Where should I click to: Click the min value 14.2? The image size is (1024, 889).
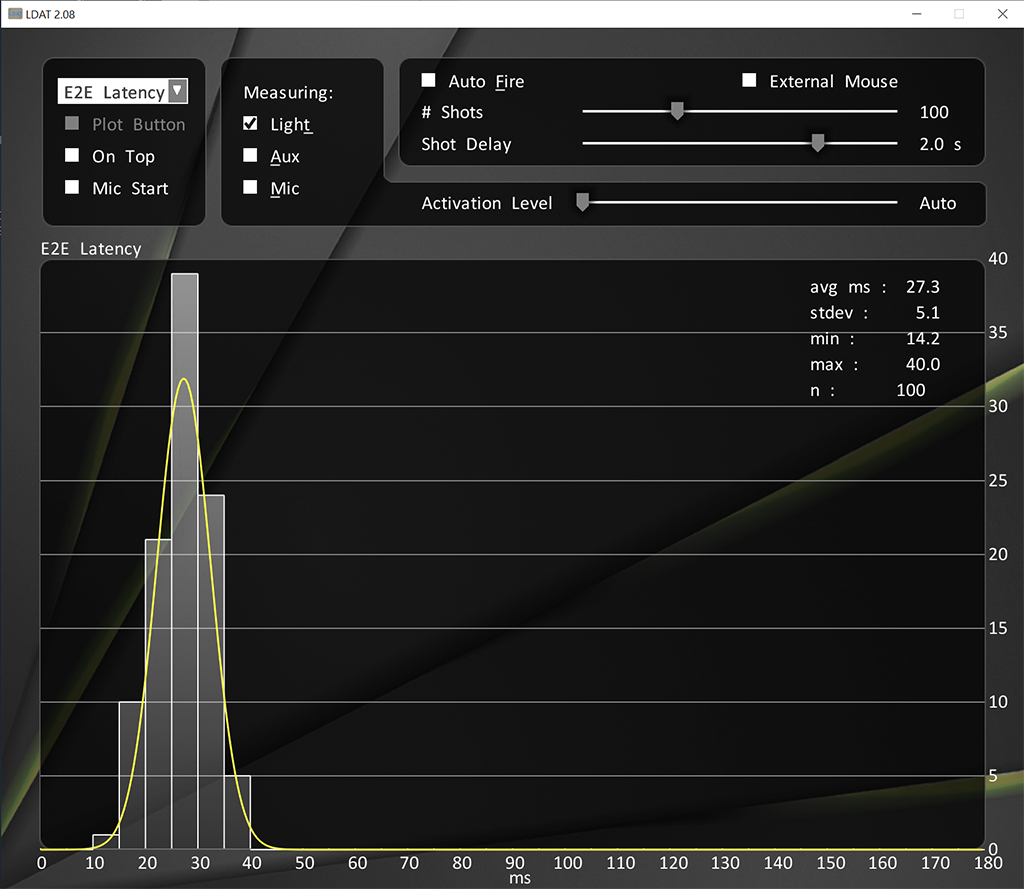(922, 338)
